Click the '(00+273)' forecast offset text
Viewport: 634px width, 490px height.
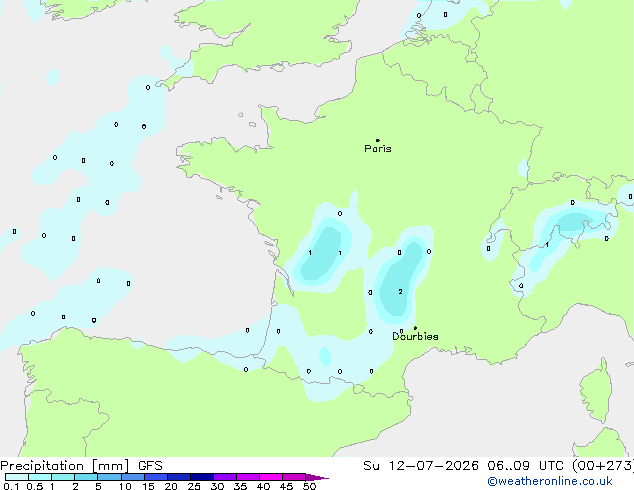click(x=603, y=466)
